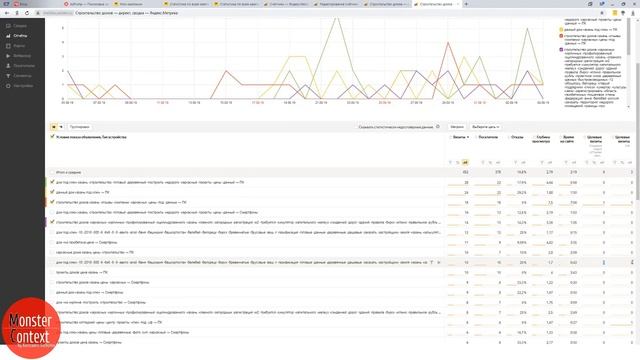640x360 pixels.
Task: Switch to the first Статистика по всем кампаниям tab
Action: [x=187, y=4]
